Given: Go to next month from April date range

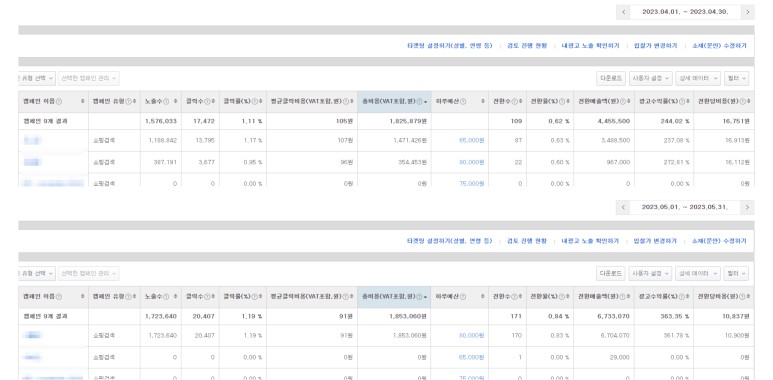Looking at the screenshot, I should [x=747, y=12].
